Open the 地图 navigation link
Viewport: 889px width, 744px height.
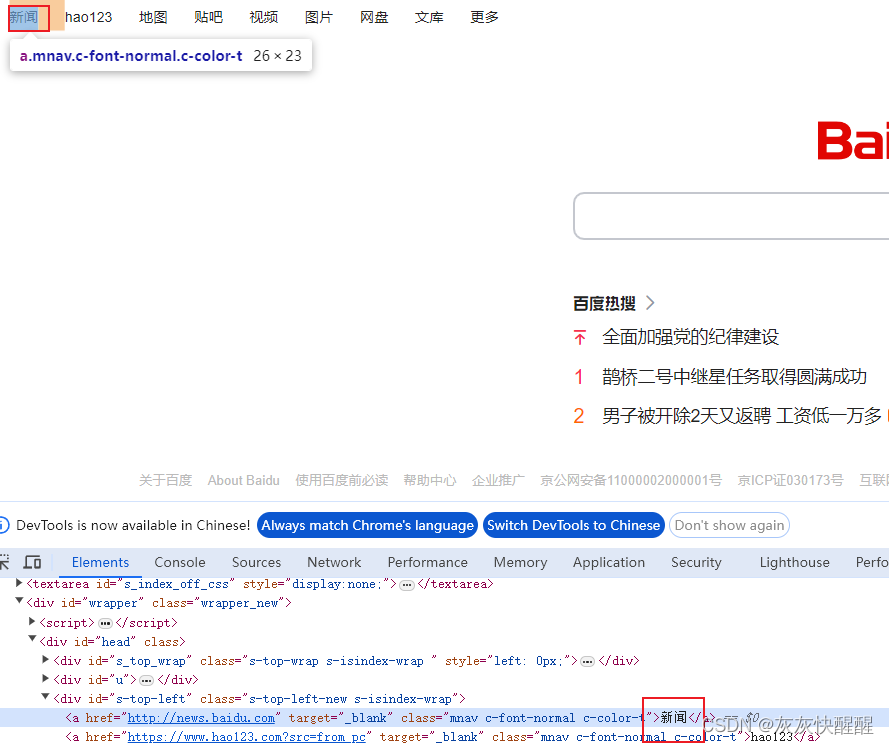pyautogui.click(x=153, y=17)
